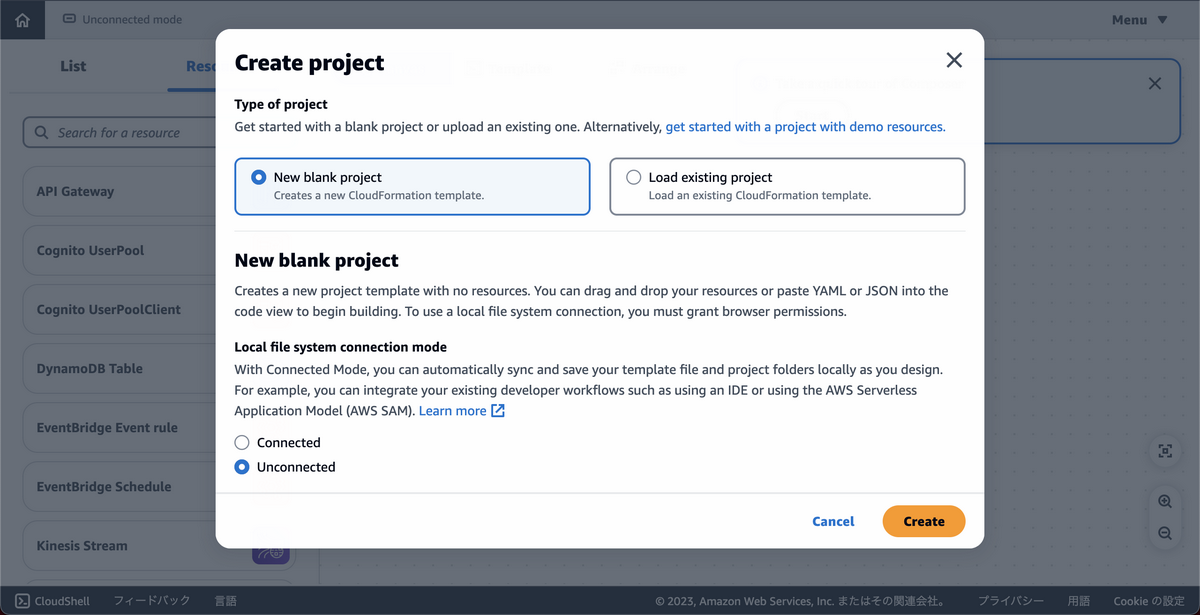Switch to the List tab

pyautogui.click(x=73, y=66)
